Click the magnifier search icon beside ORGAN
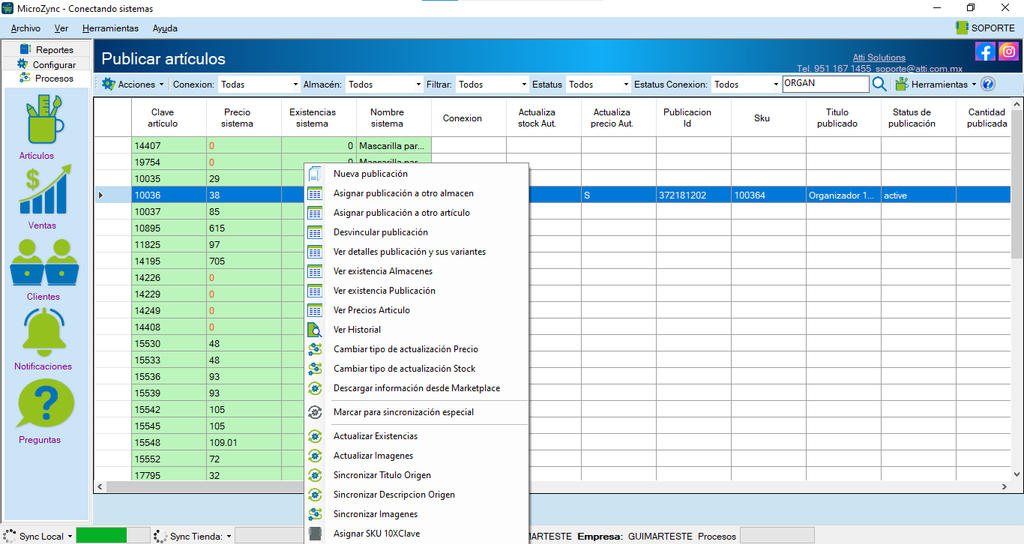Image resolution: width=1024 pixels, height=544 pixels. pyautogui.click(x=879, y=84)
